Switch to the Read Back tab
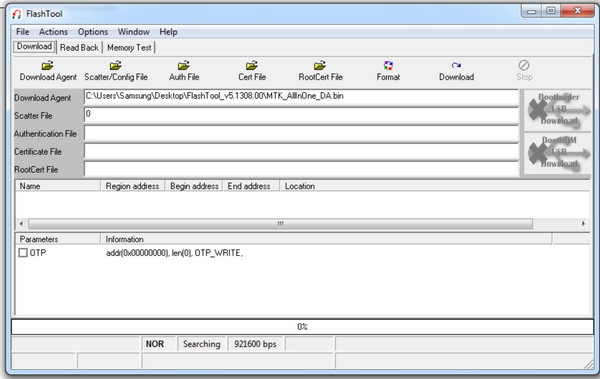The image size is (600, 379). point(79,47)
